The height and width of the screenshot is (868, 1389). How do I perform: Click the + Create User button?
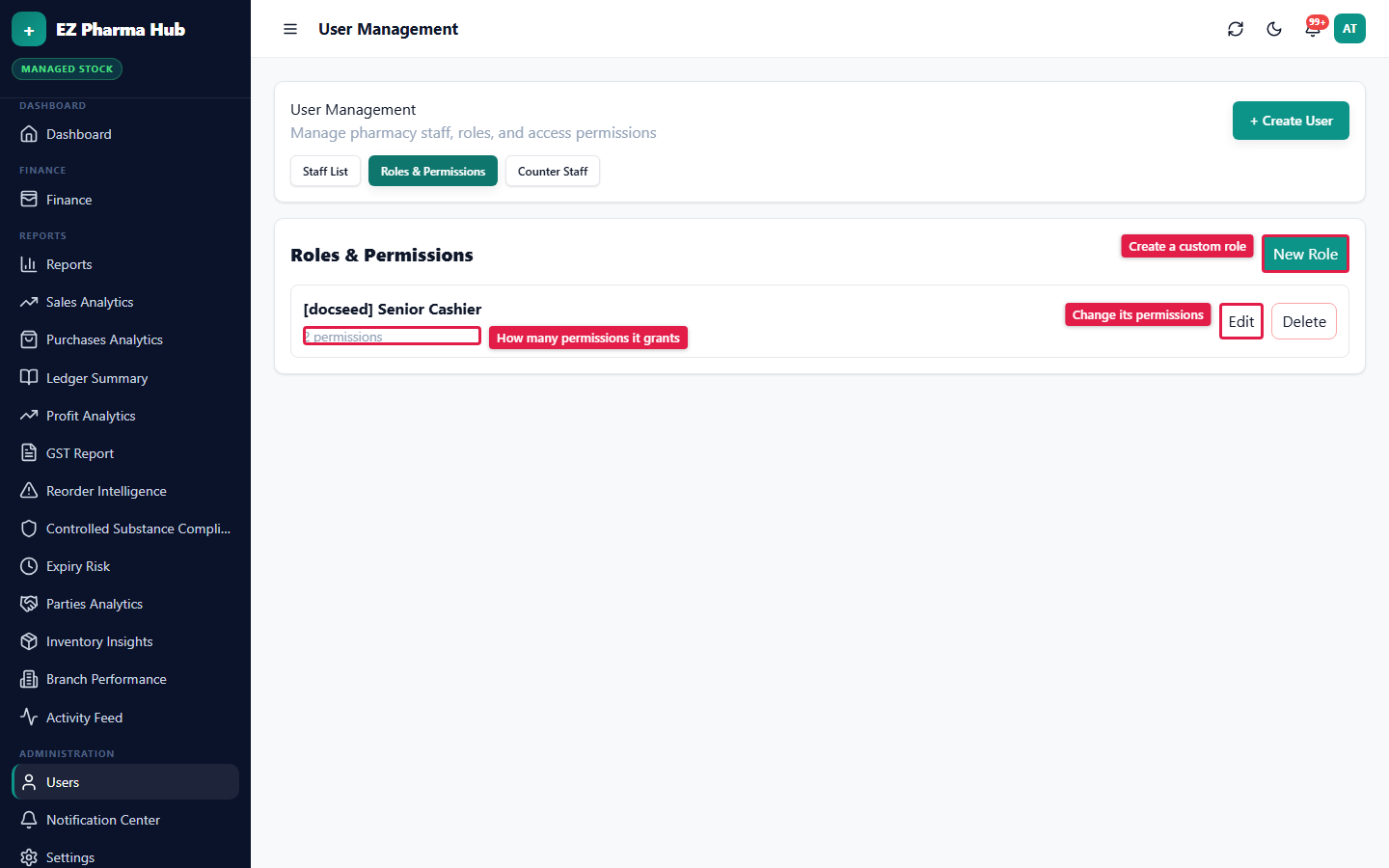[x=1291, y=121]
